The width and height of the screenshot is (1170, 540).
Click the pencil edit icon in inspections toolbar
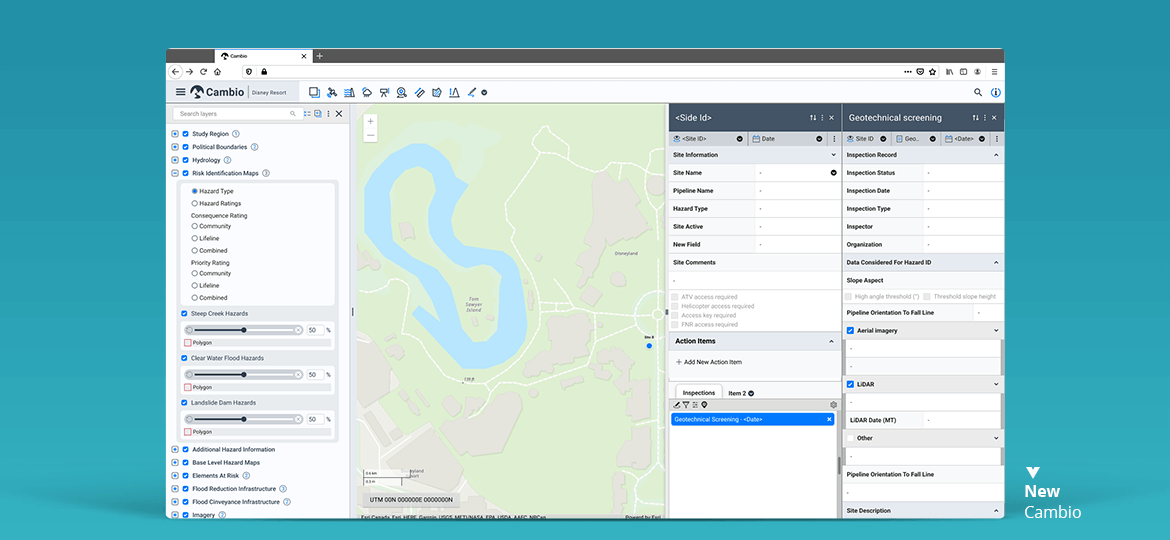pos(677,405)
